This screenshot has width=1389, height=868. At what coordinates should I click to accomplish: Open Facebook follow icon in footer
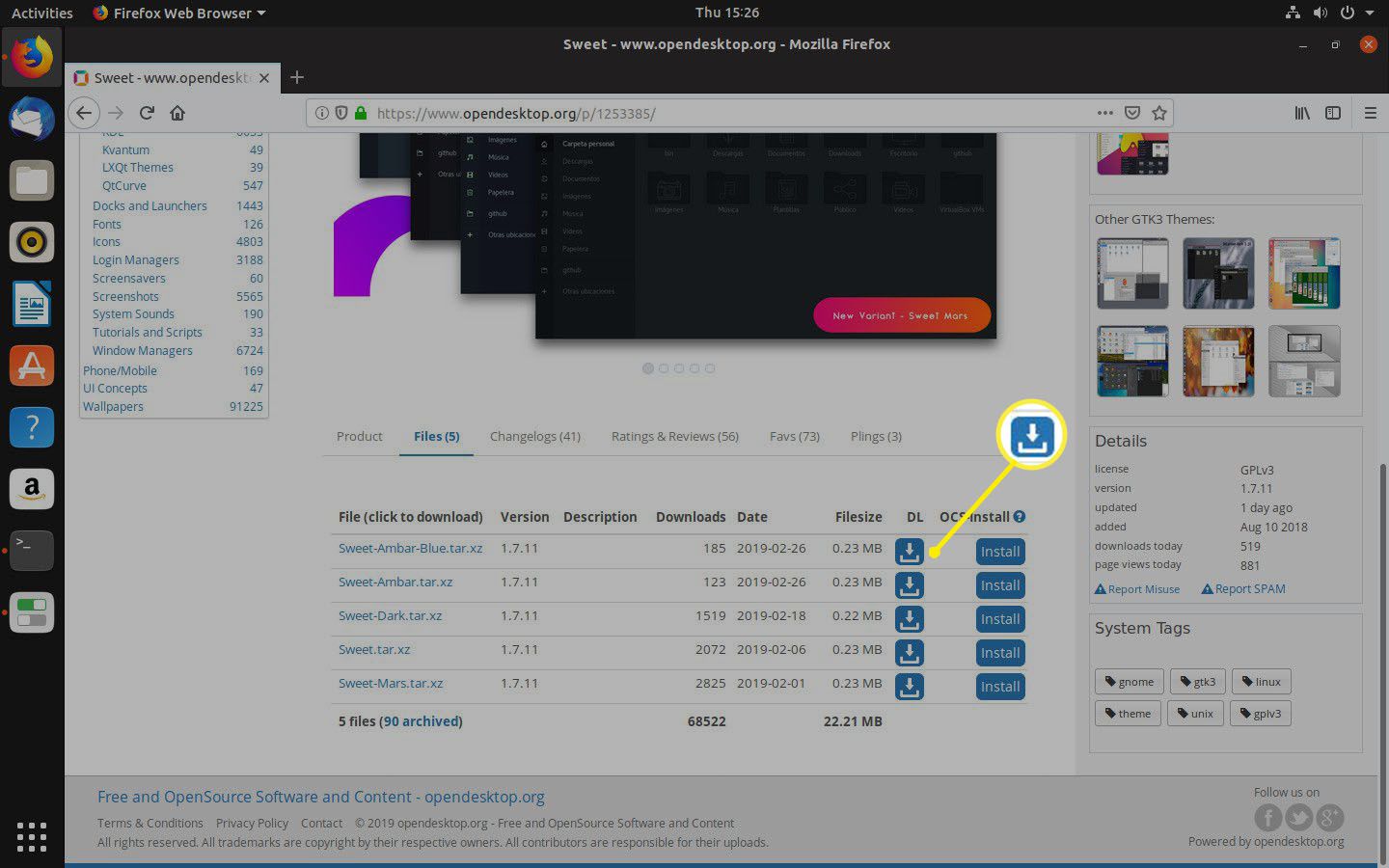(1267, 818)
